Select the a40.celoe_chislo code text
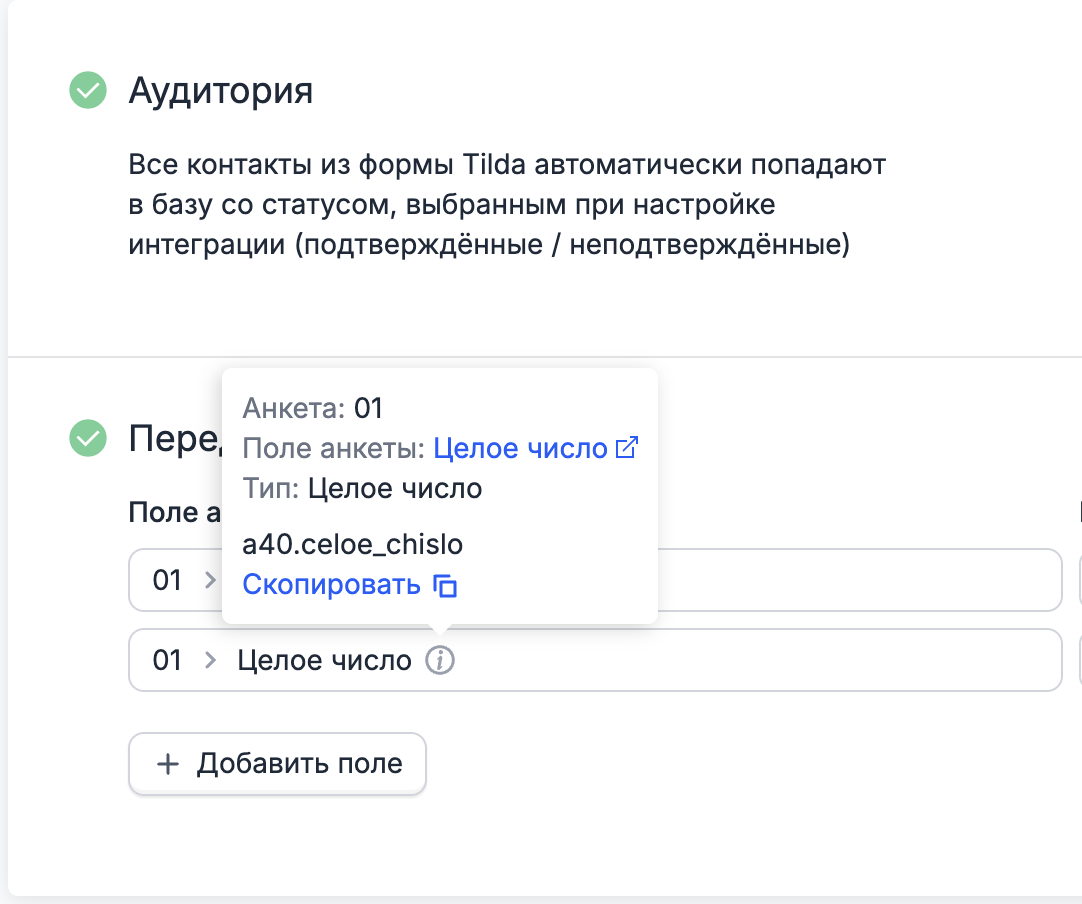The image size is (1082, 904). (353, 544)
